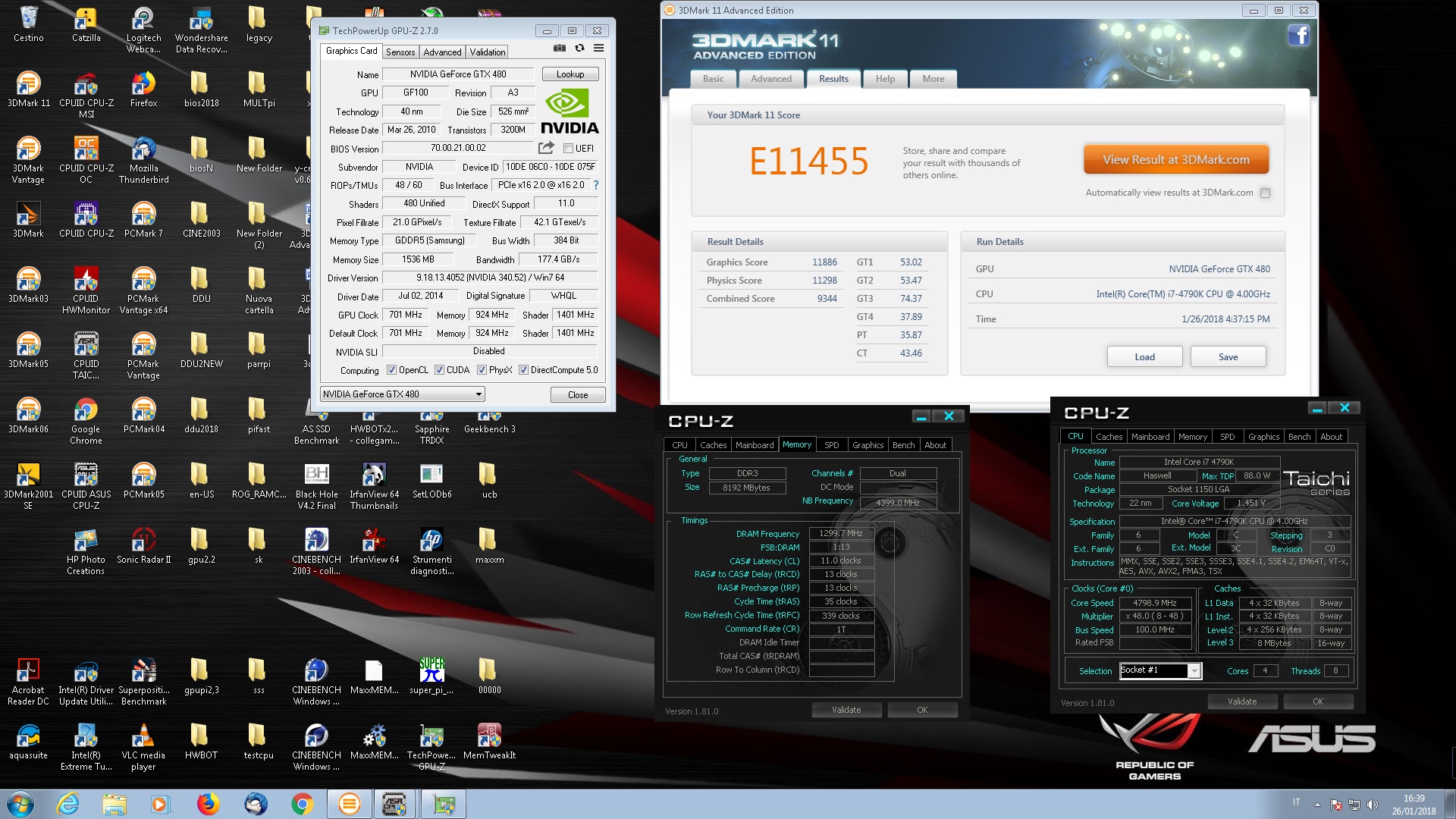Click OK in the CPU-Z Taichi window
The width and height of the screenshot is (1456, 819).
coord(1318,701)
